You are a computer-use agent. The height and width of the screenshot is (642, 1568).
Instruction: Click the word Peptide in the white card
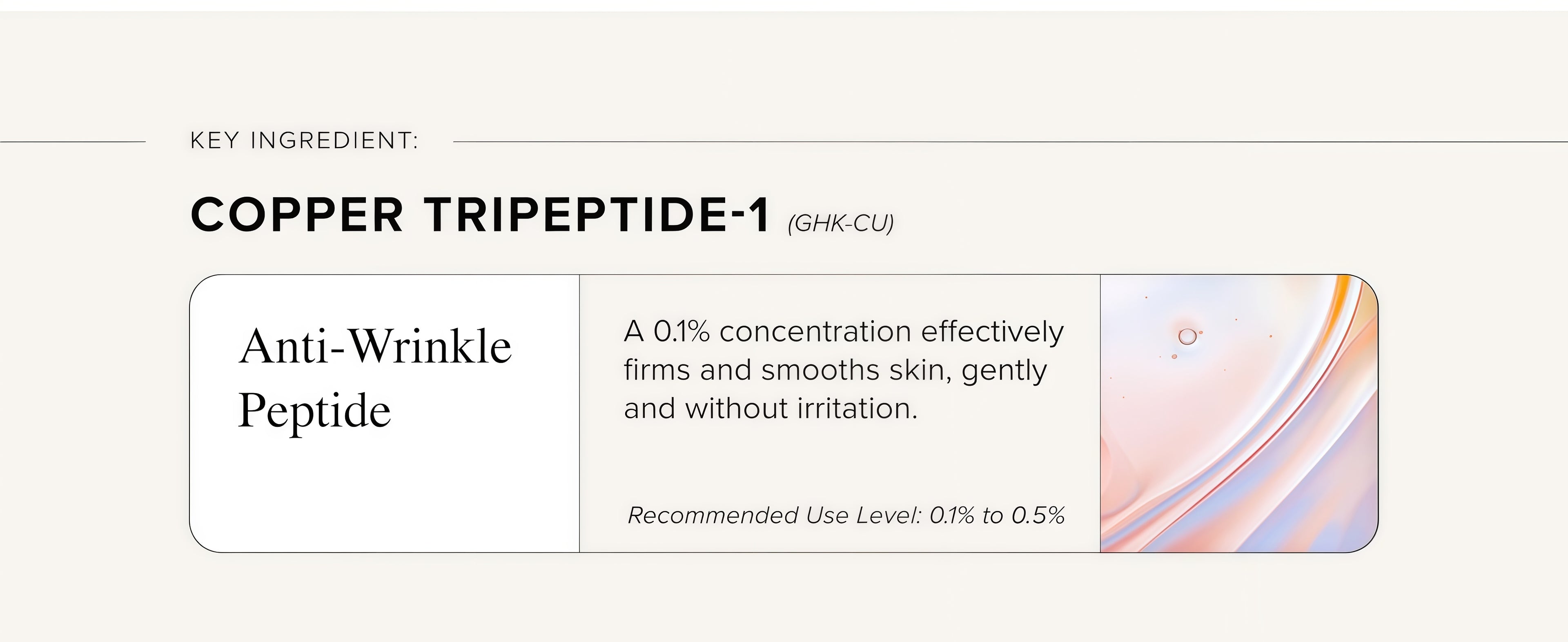click(x=314, y=411)
